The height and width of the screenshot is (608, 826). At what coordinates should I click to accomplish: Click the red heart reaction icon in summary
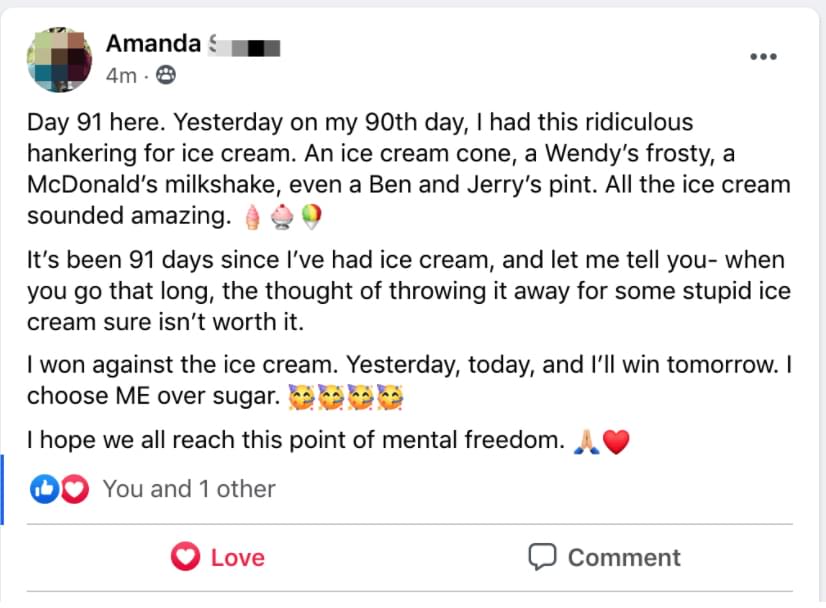pyautogui.click(x=75, y=489)
